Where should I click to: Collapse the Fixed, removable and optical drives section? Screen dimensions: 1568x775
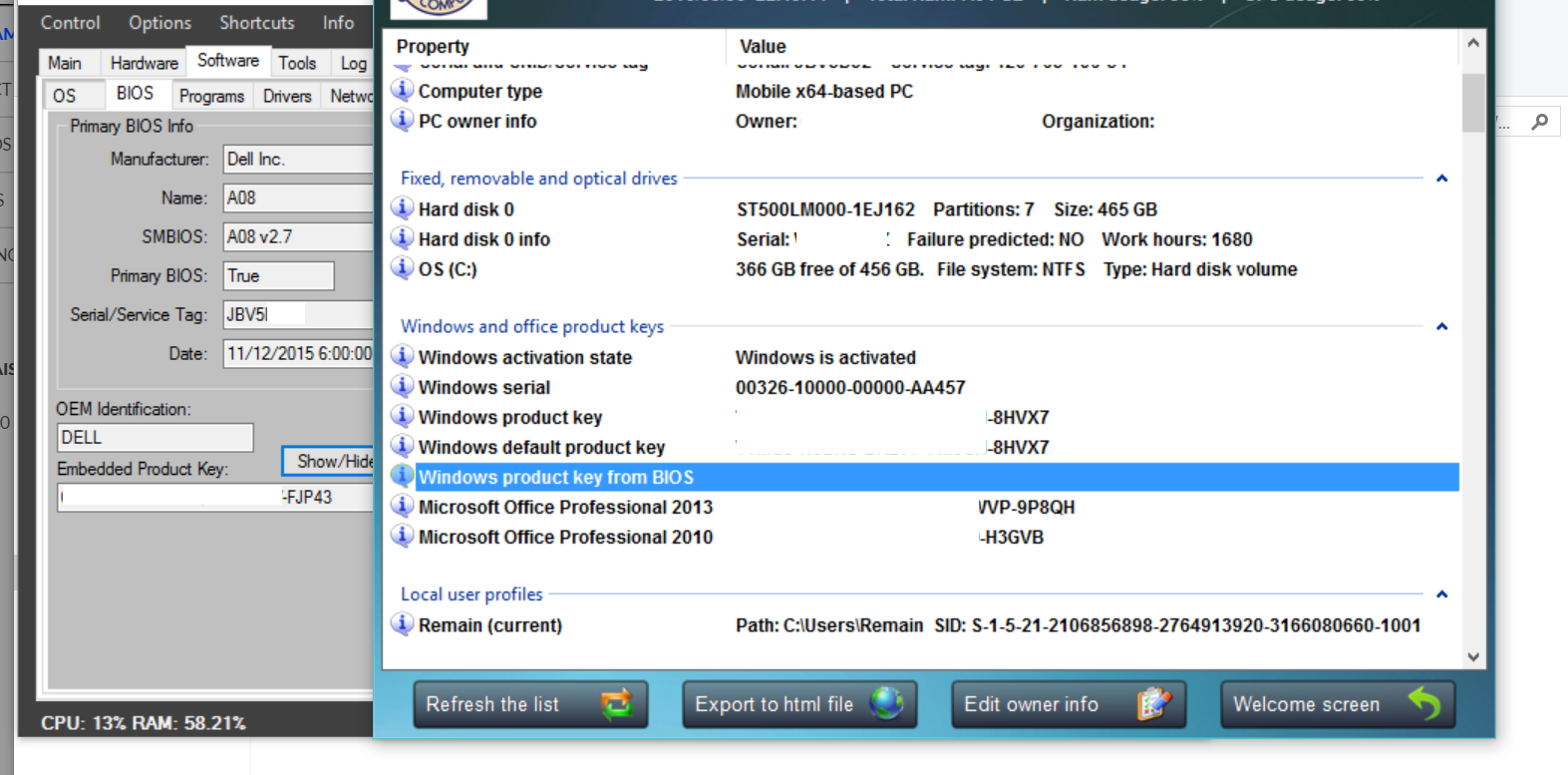[1441, 179]
